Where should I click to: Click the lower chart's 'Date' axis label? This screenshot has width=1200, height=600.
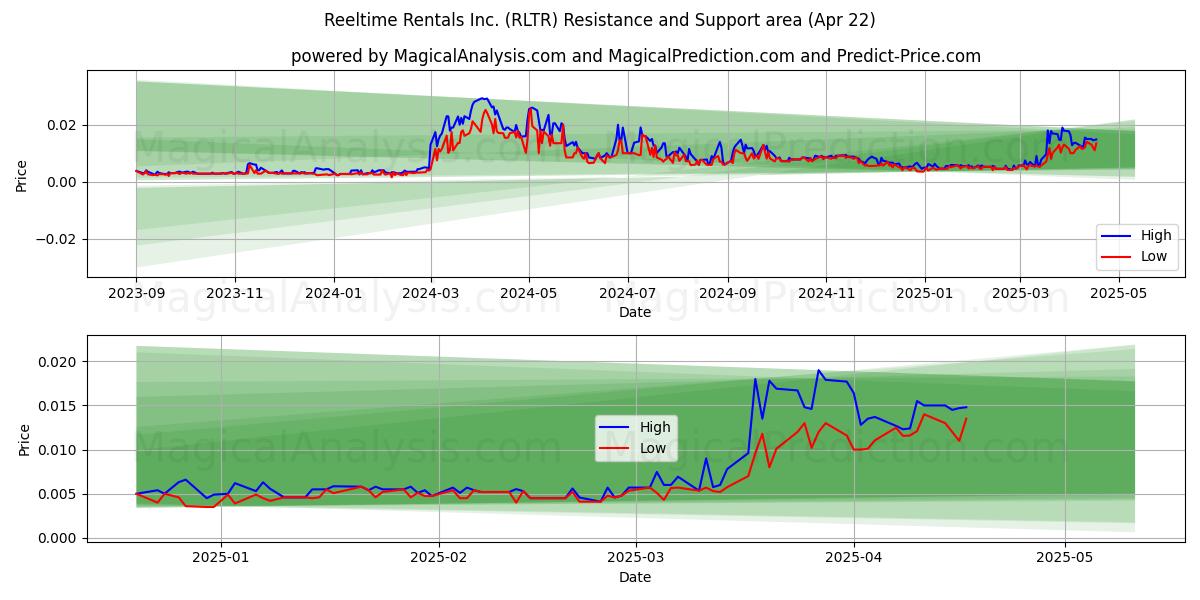pyautogui.click(x=635, y=577)
